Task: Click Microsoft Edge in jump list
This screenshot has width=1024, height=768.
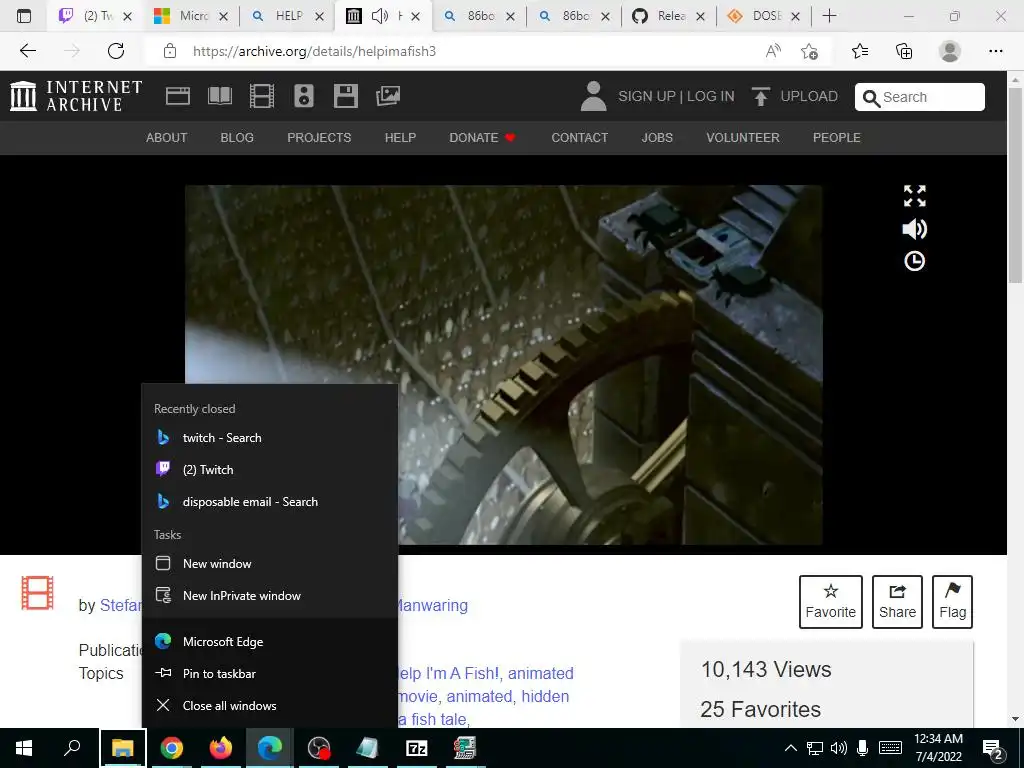Action: pyautogui.click(x=270, y=641)
